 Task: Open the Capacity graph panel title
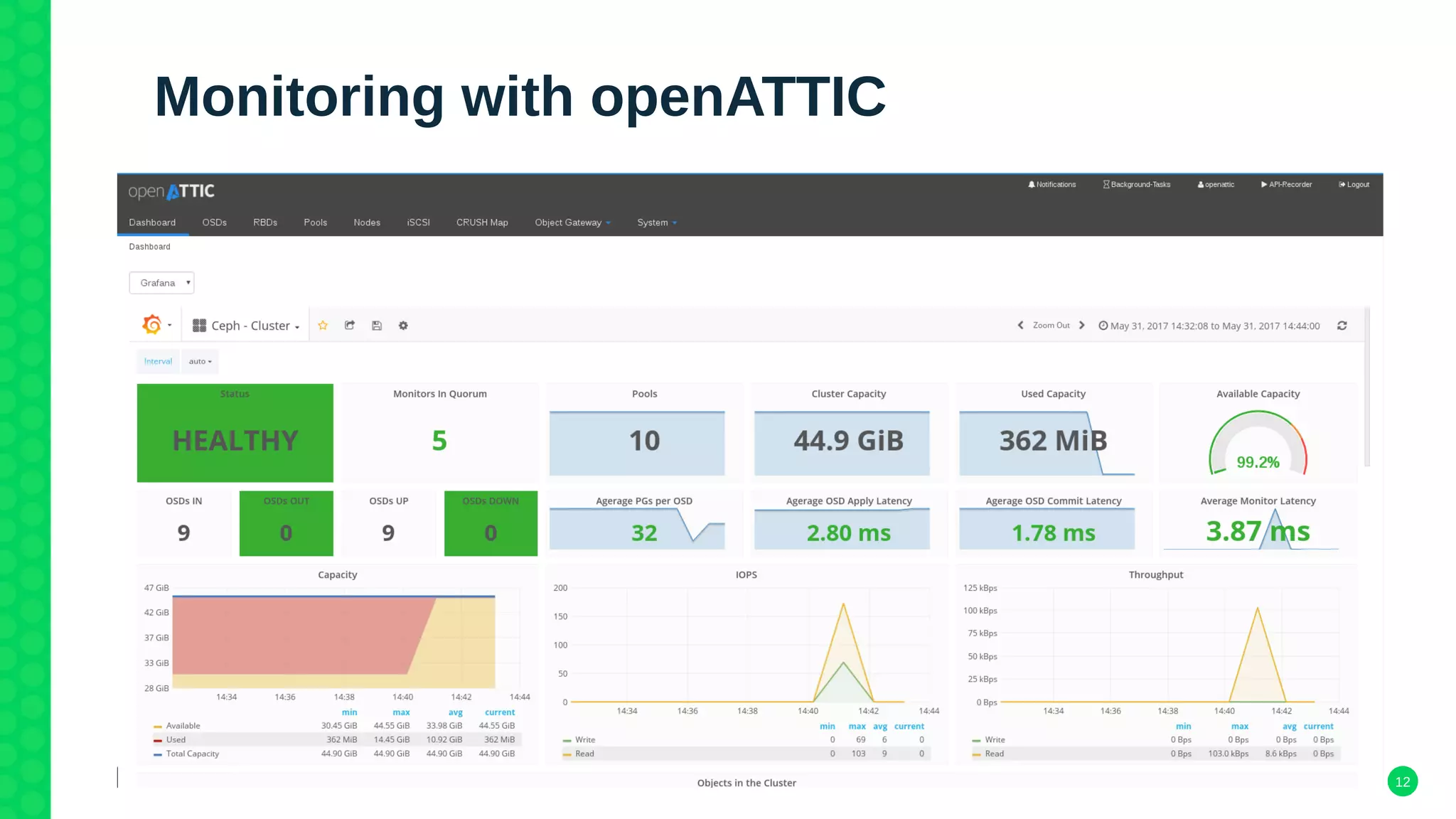(337, 574)
